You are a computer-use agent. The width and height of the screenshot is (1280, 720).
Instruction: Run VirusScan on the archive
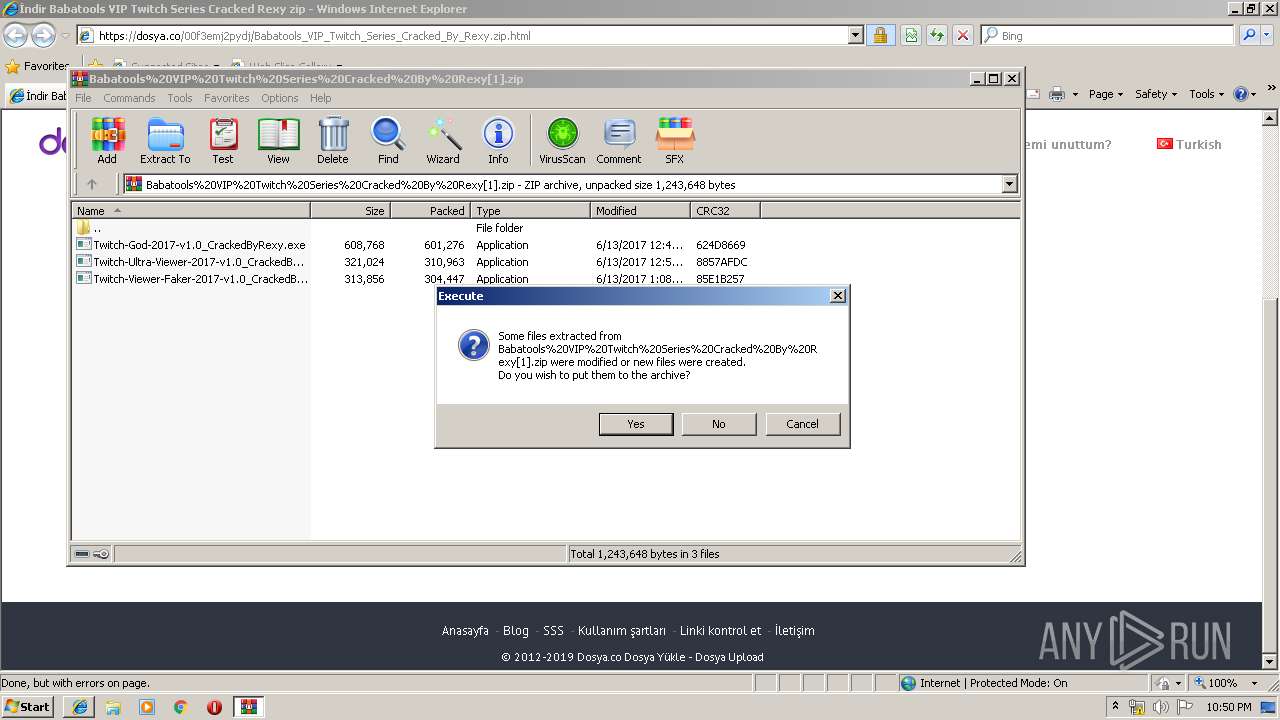562,140
